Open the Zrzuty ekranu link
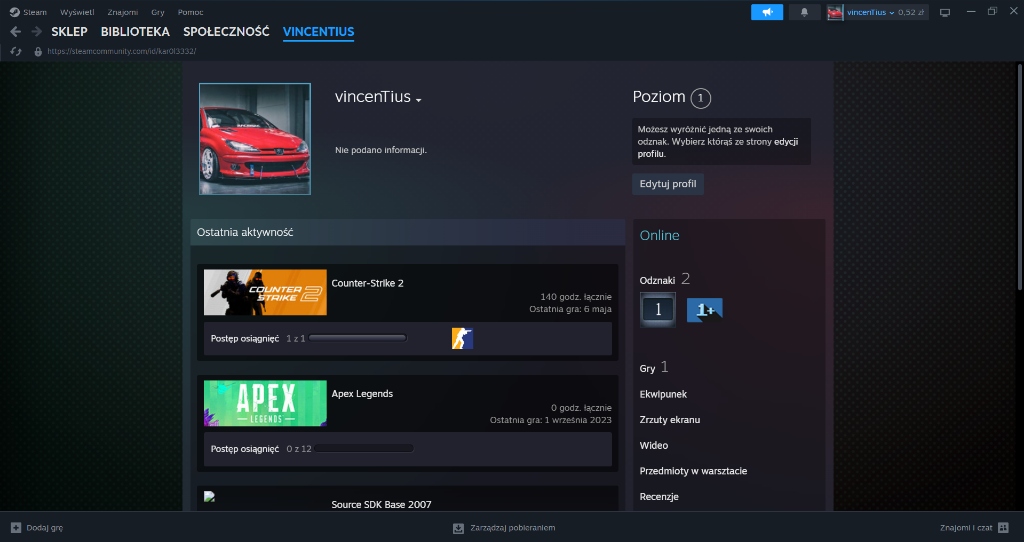Screen dimensions: 1024x542 point(669,419)
